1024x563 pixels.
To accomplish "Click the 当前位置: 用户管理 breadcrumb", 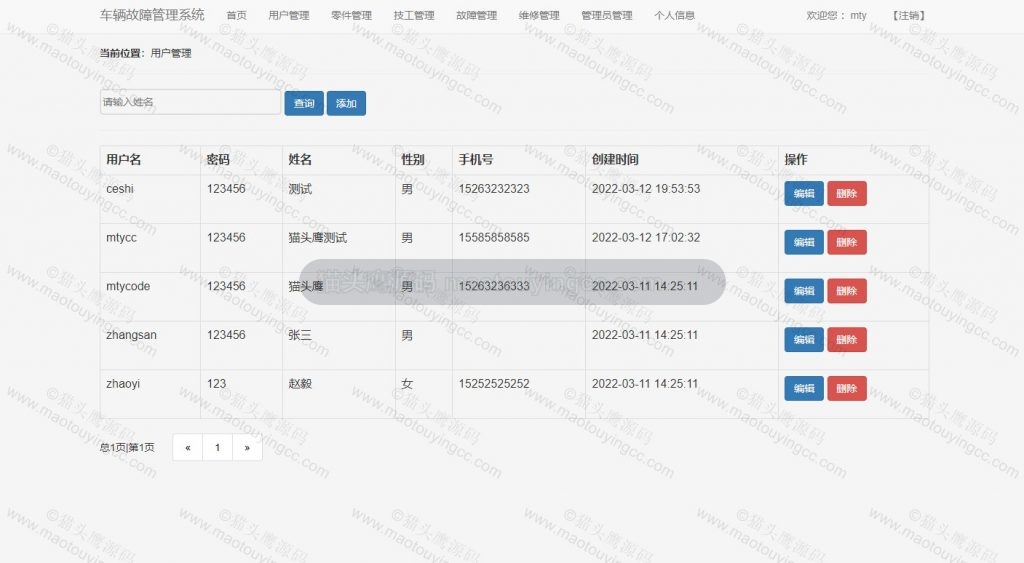I will coord(145,53).
